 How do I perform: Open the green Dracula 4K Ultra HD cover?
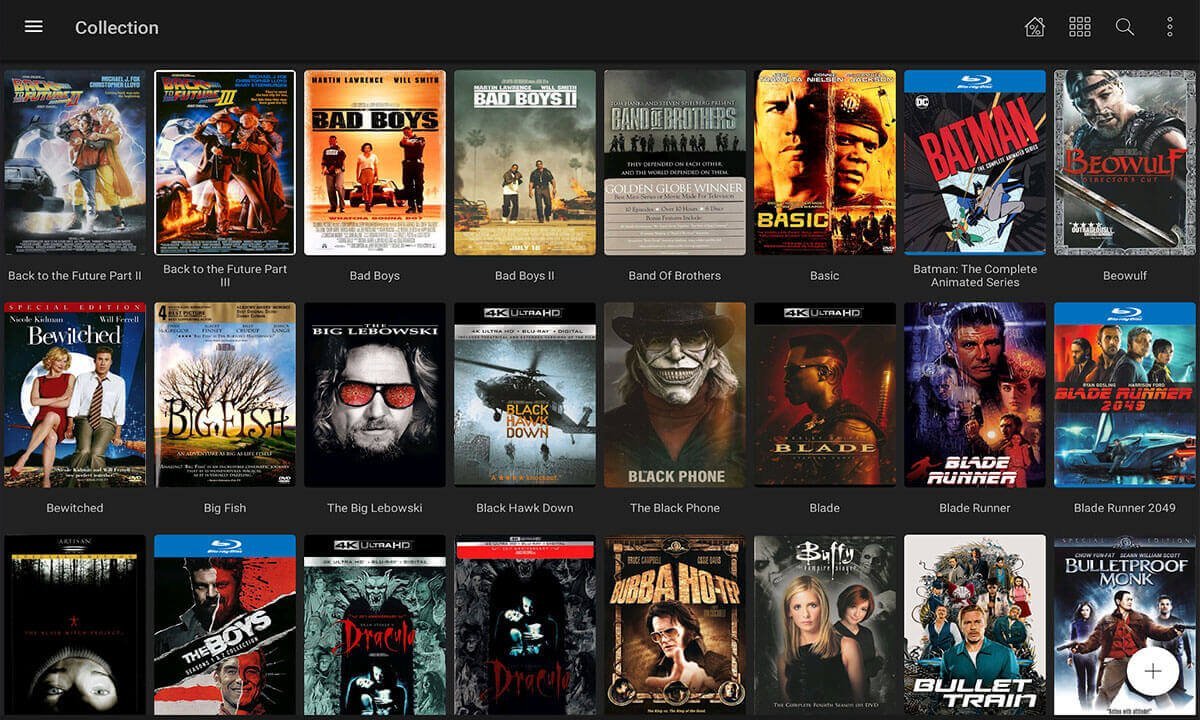tap(375, 624)
